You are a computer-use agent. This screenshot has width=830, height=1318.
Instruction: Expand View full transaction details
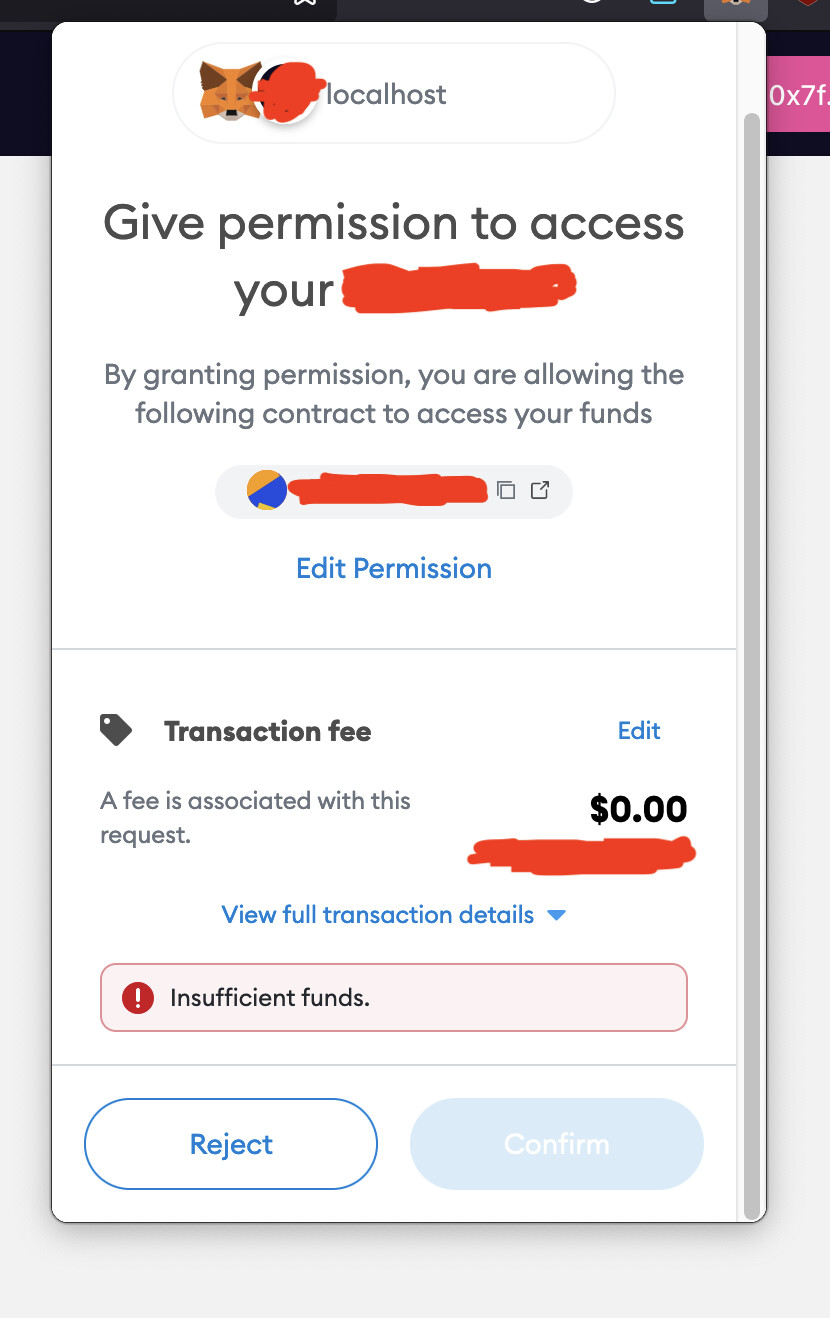coord(378,914)
